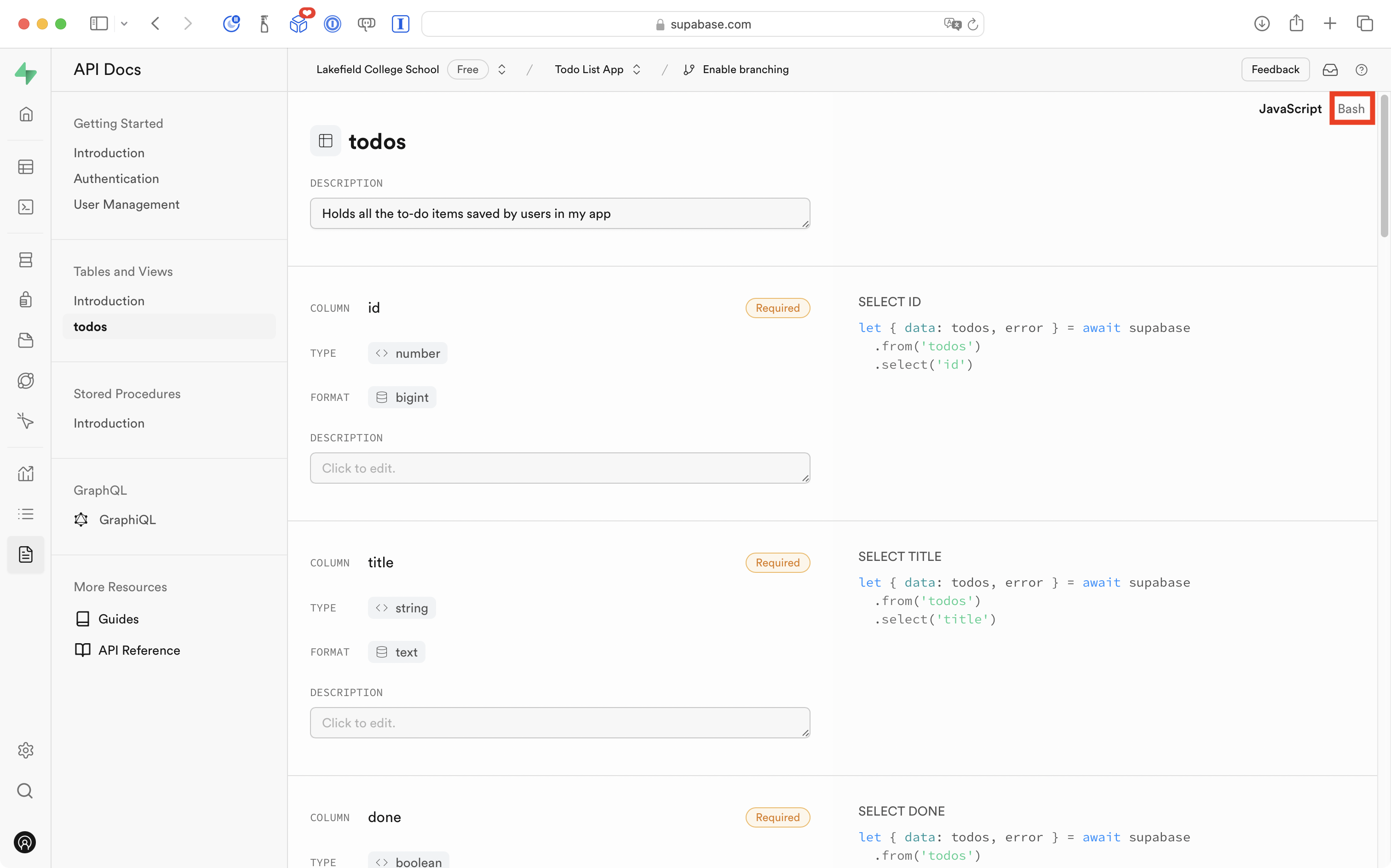Image resolution: width=1391 pixels, height=868 pixels.
Task: Open the API Reference link
Action: click(x=139, y=651)
